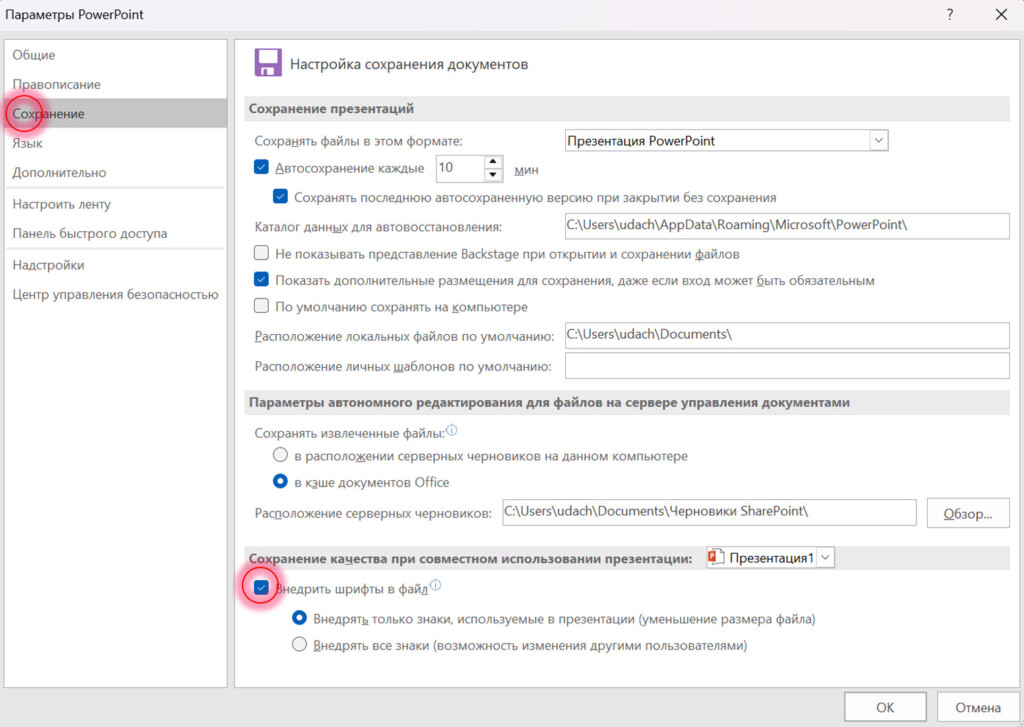Uncheck Сохранять последнюю автосохраненную версию
The width and height of the screenshot is (1024, 727).
281,197
